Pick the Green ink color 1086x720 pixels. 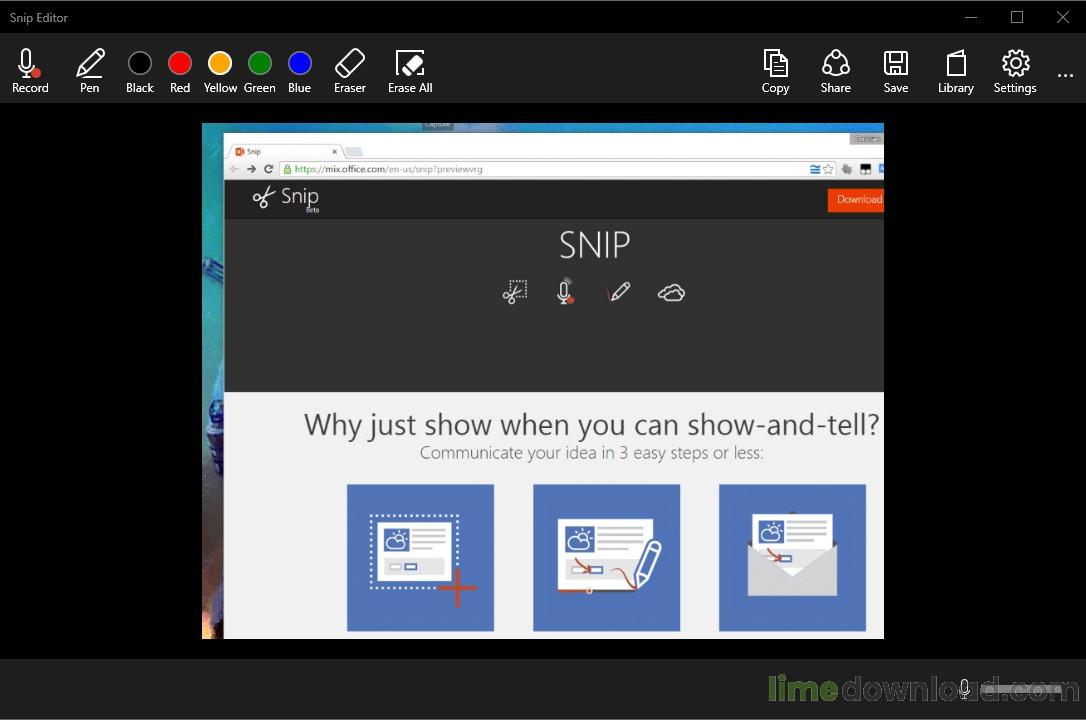(x=260, y=71)
